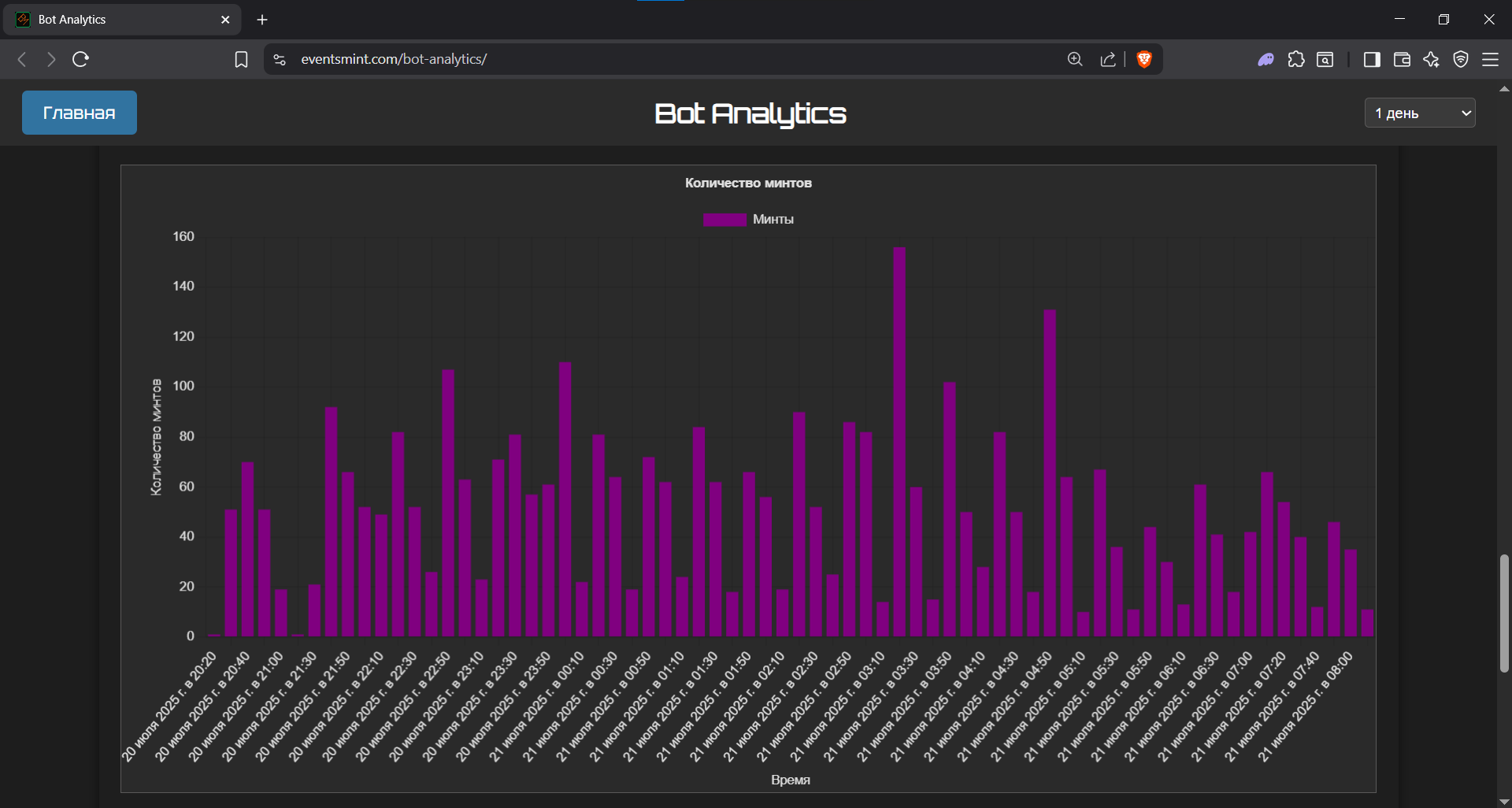Open the extensions puzzle icon
The width and height of the screenshot is (1512, 808).
[1296, 59]
